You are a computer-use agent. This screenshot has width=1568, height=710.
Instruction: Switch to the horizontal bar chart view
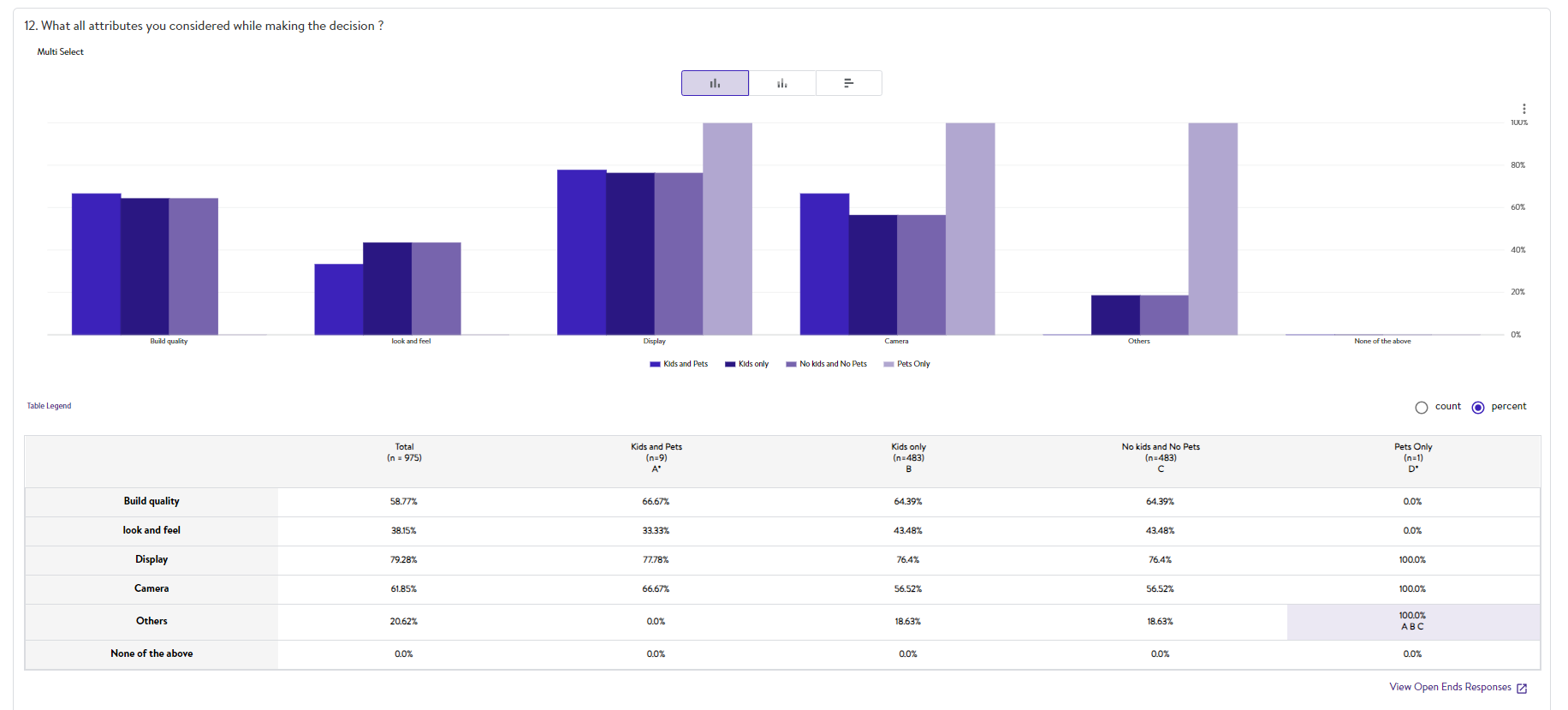848,83
